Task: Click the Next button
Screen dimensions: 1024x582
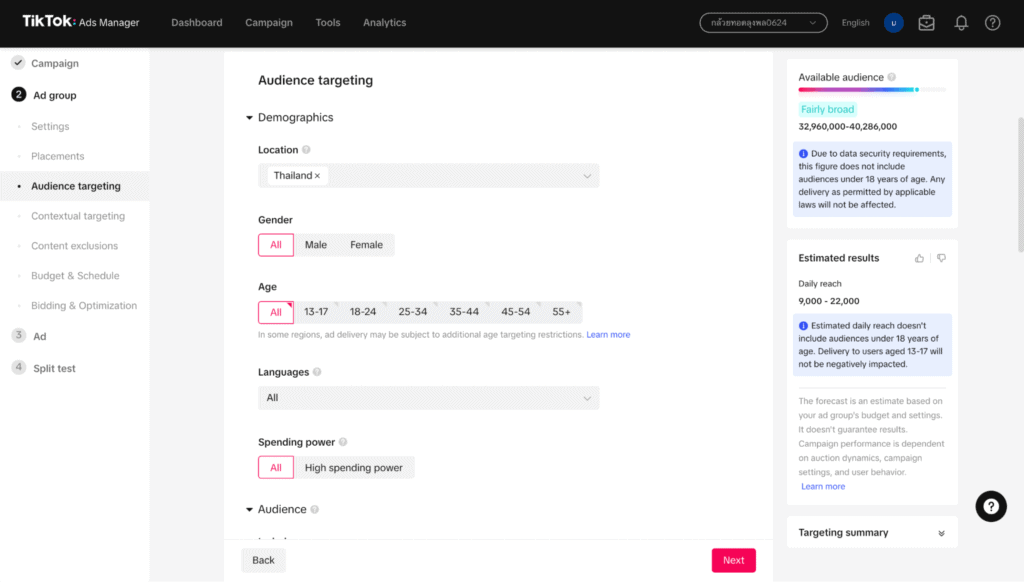Action: pyautogui.click(x=733, y=560)
